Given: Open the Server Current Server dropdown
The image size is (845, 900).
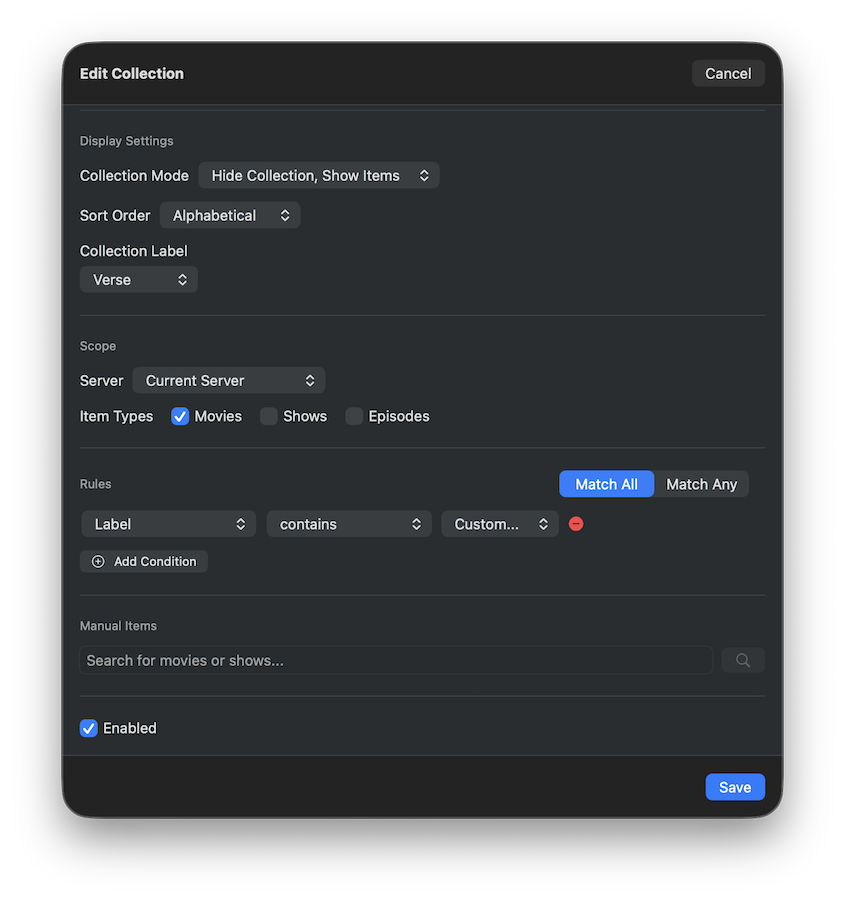Looking at the screenshot, I should (229, 381).
